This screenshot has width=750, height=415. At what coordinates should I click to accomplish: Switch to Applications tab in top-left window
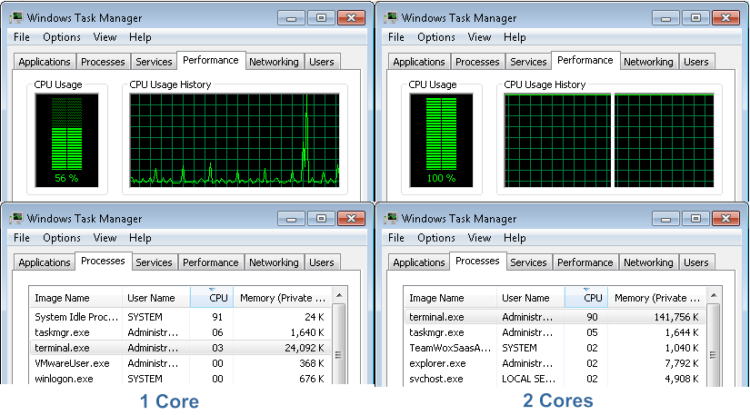44,62
